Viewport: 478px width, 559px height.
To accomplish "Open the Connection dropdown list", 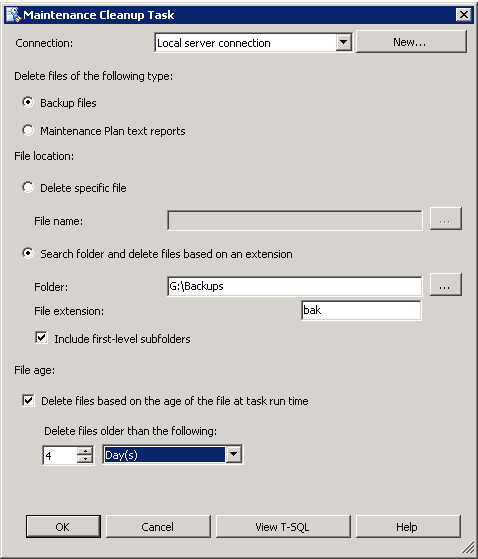I will 344,43.
